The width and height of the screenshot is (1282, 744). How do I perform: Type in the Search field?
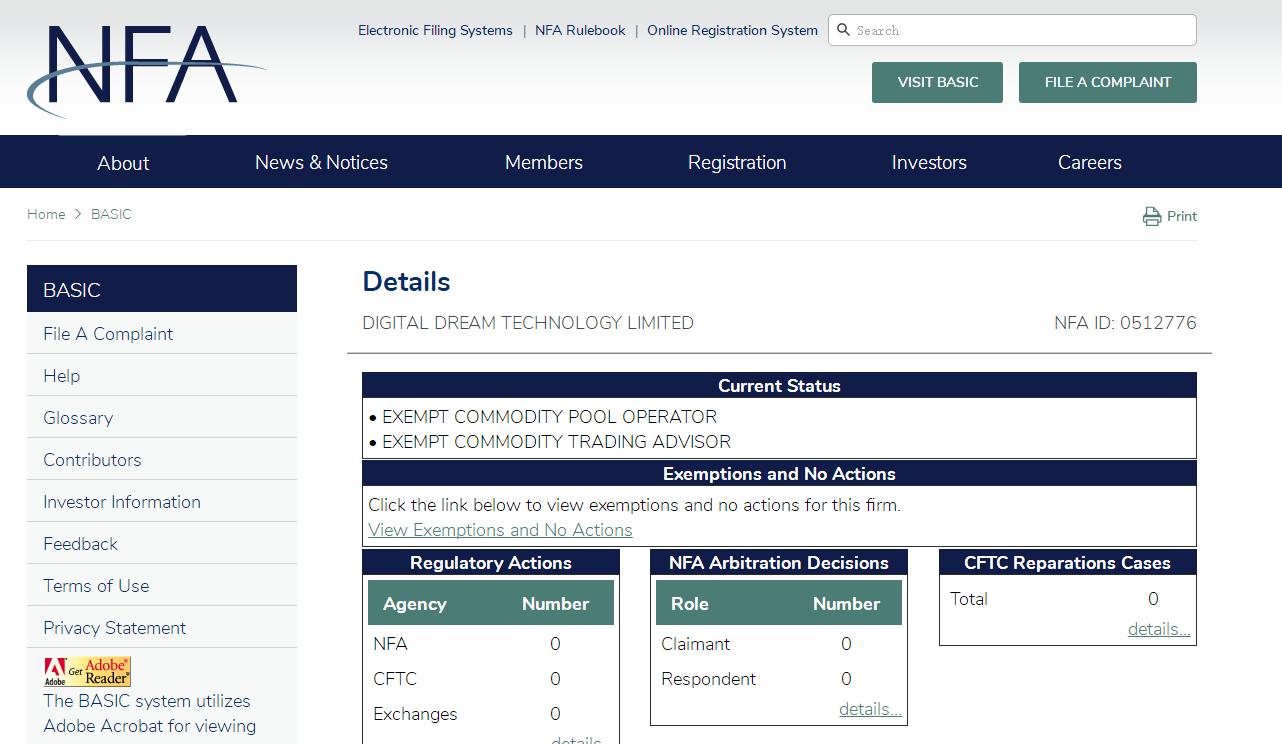pyautogui.click(x=1020, y=30)
